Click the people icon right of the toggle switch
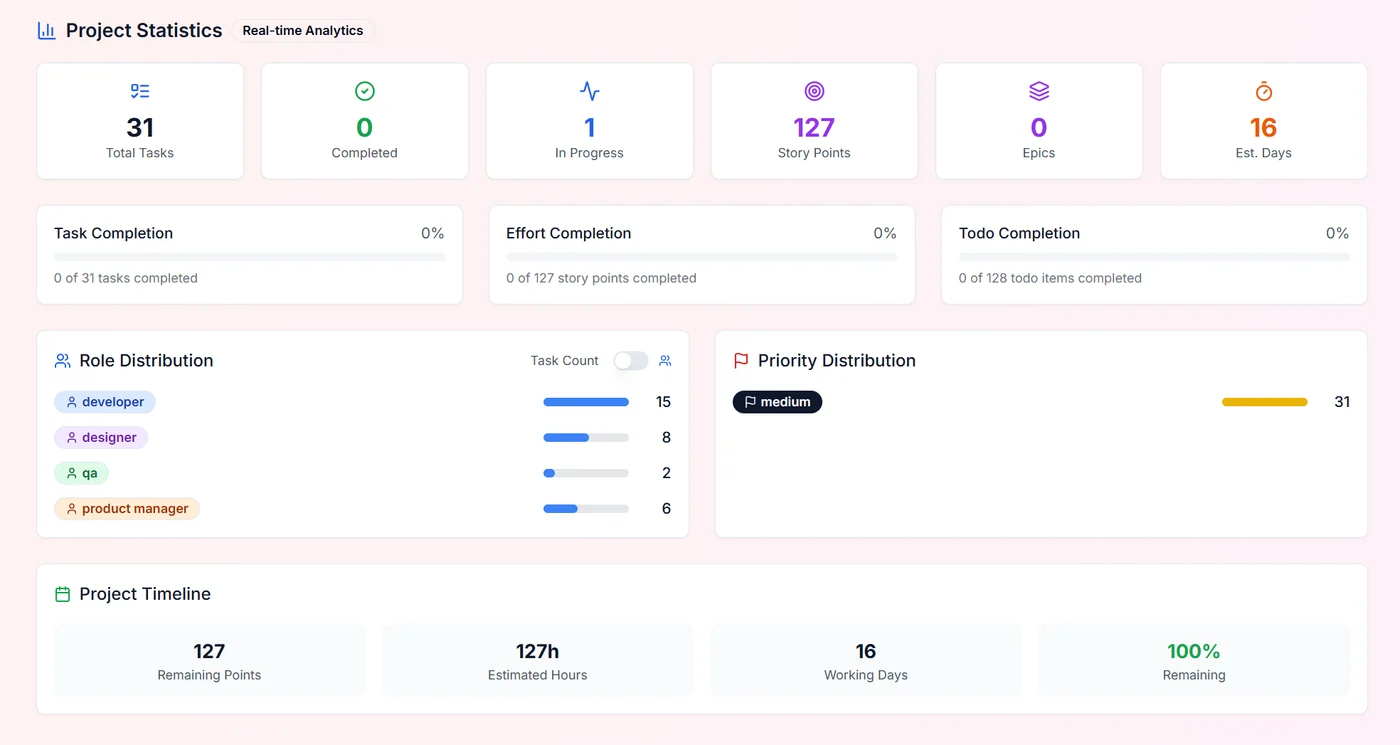The width and height of the screenshot is (1400, 745). click(x=665, y=361)
